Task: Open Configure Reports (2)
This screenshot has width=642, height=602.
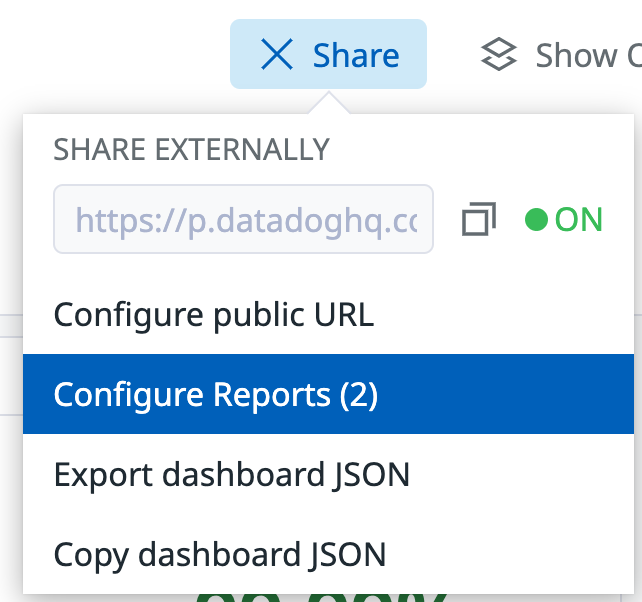Action: tap(215, 395)
